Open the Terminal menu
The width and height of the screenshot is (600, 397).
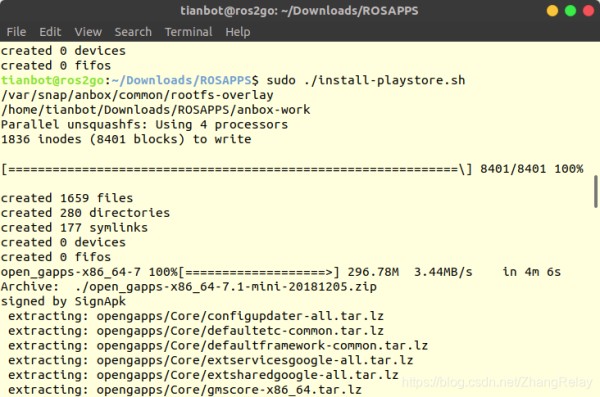tap(188, 32)
